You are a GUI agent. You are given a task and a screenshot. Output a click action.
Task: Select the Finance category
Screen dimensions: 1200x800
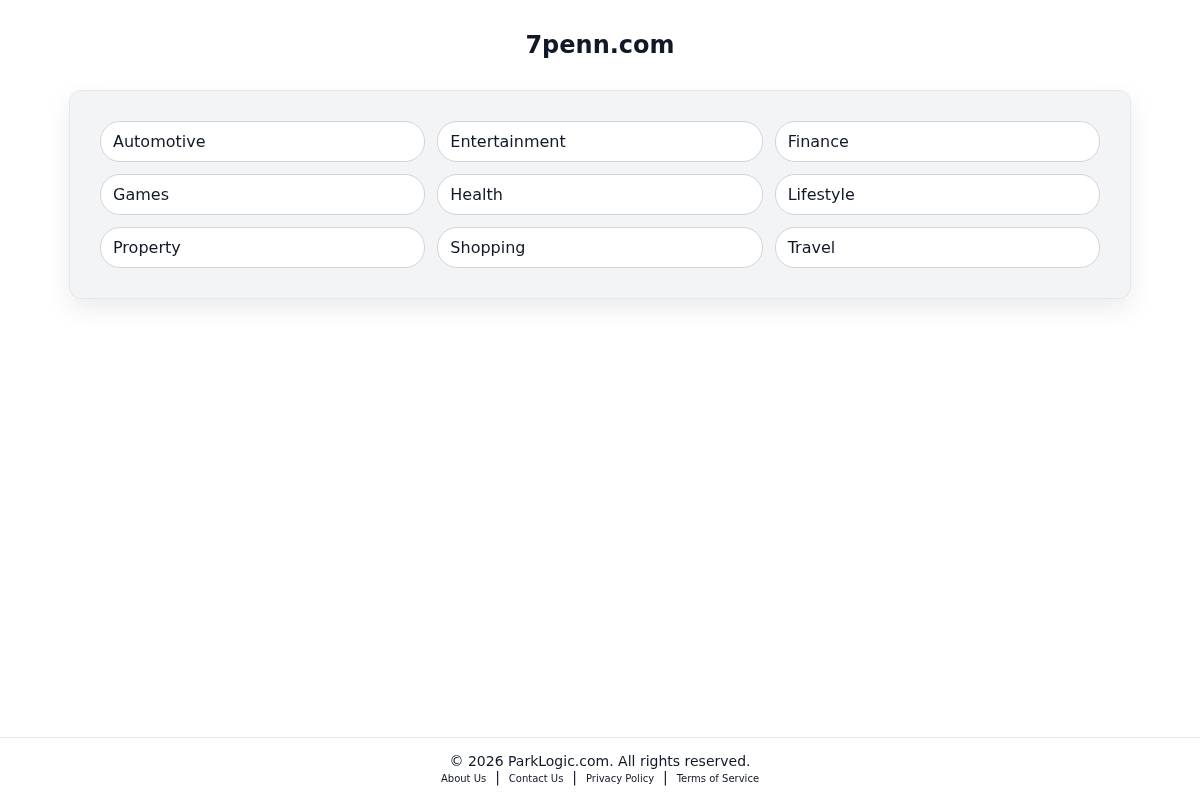[937, 141]
